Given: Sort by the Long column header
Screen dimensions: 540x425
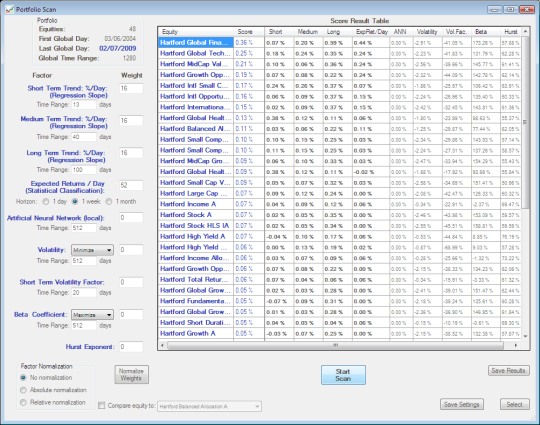Looking at the screenshot, I should pyautogui.click(x=338, y=32).
